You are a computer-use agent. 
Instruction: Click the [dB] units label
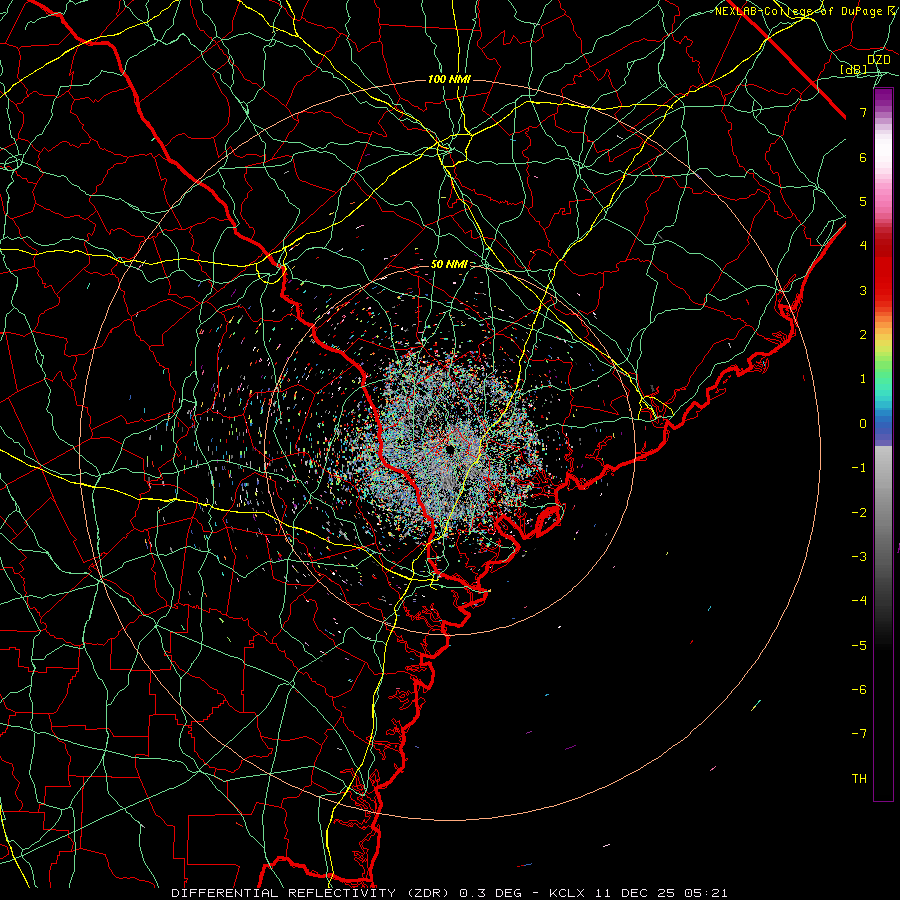point(854,69)
